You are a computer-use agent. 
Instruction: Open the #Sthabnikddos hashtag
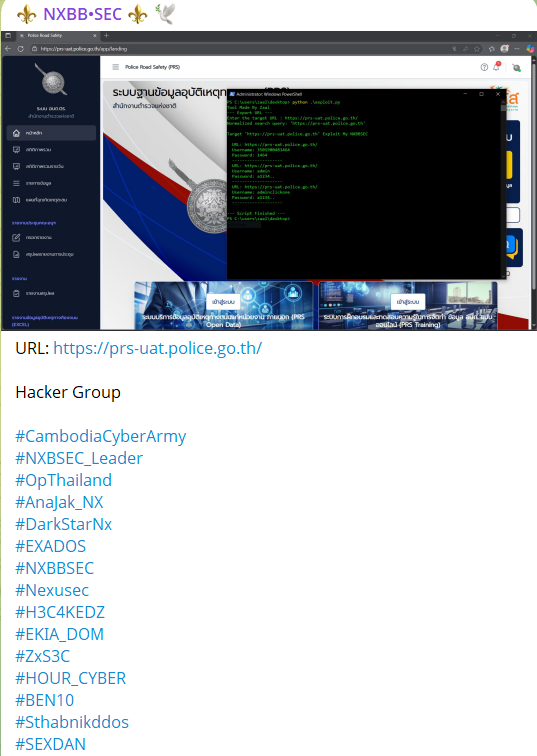tap(72, 722)
